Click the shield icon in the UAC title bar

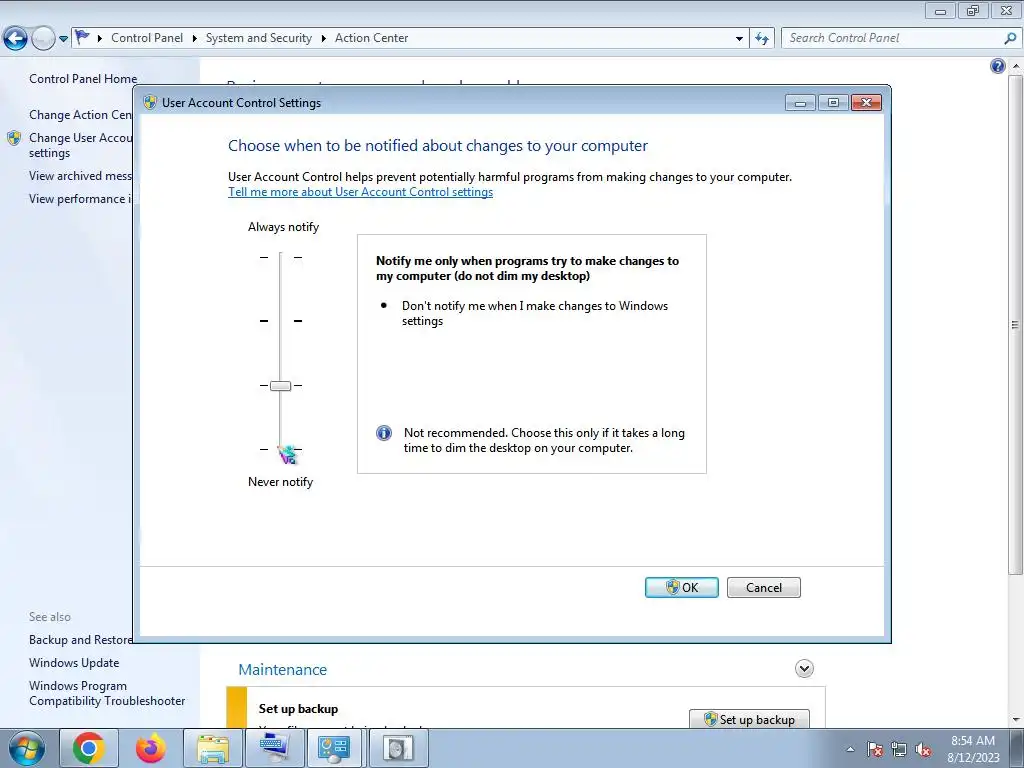point(150,103)
